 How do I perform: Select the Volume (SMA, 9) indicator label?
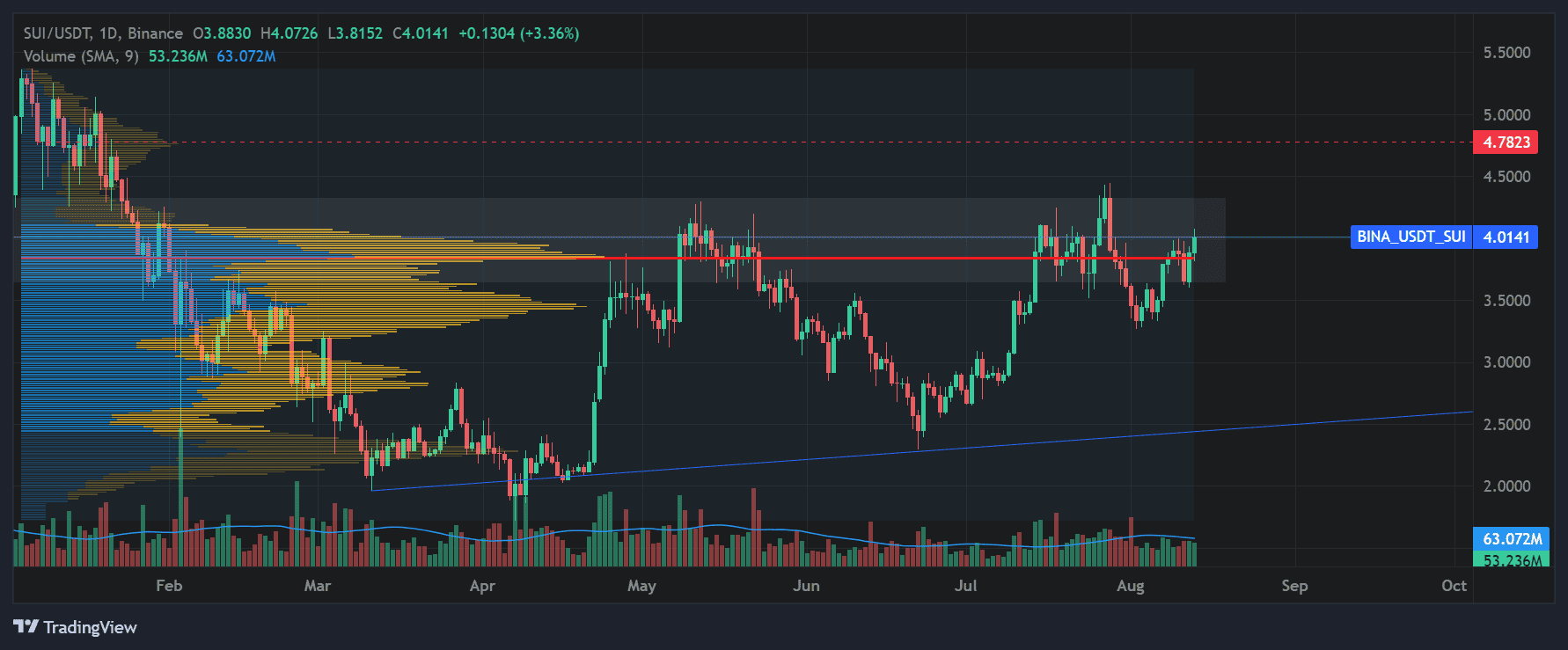coord(81,56)
